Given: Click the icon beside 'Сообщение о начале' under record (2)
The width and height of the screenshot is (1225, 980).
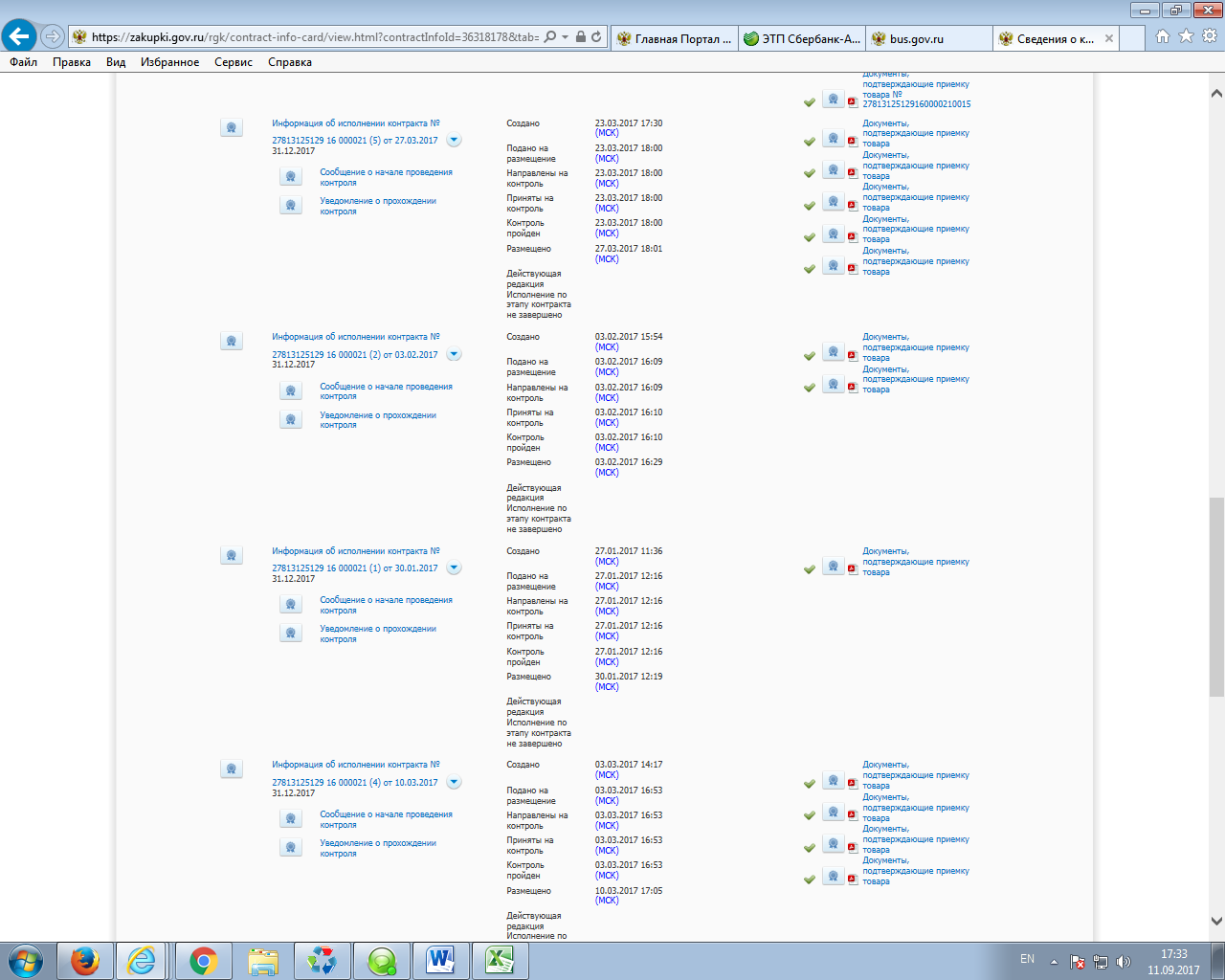Looking at the screenshot, I should [x=291, y=390].
